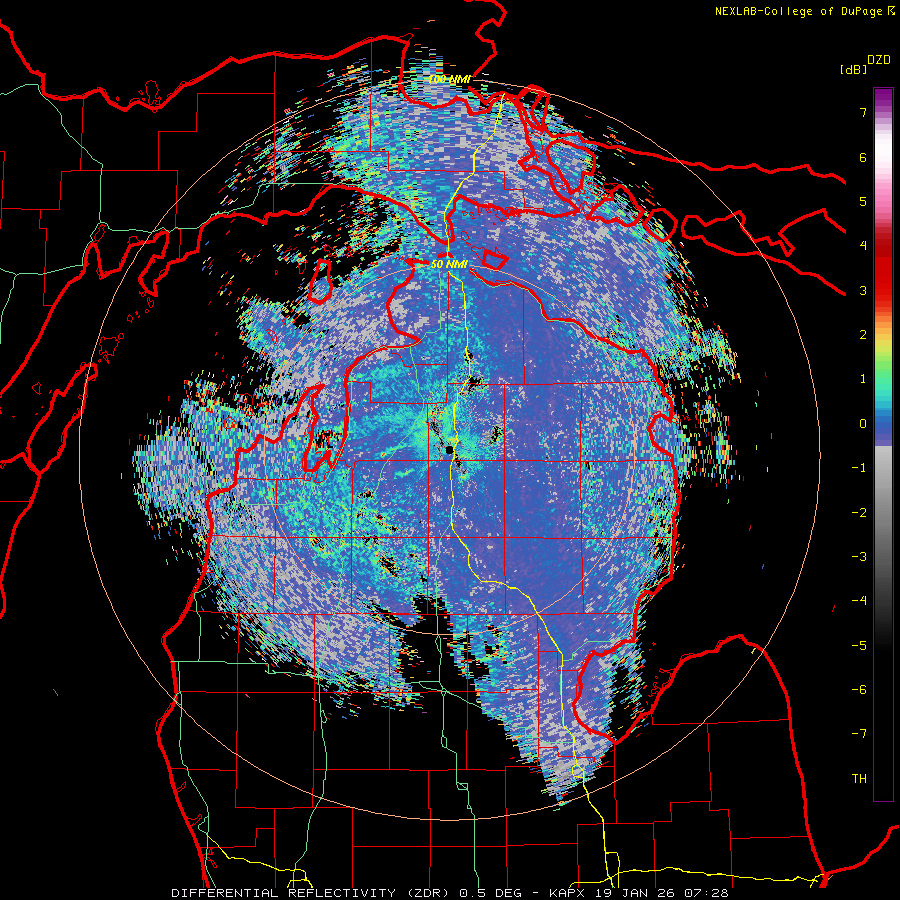Screen dimensions: 900x900
Task: Click the 4 dB scale label
Action: (x=863, y=246)
